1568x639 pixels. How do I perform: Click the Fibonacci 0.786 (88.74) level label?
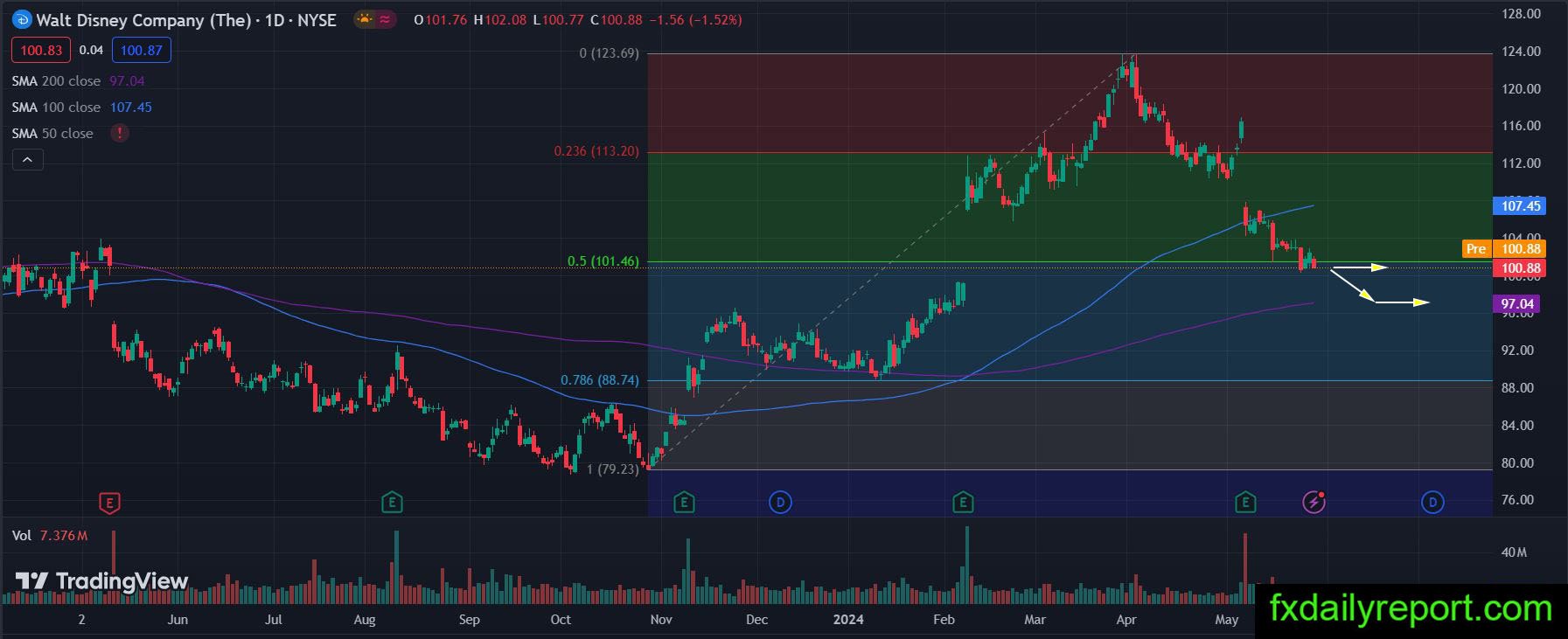(600, 380)
